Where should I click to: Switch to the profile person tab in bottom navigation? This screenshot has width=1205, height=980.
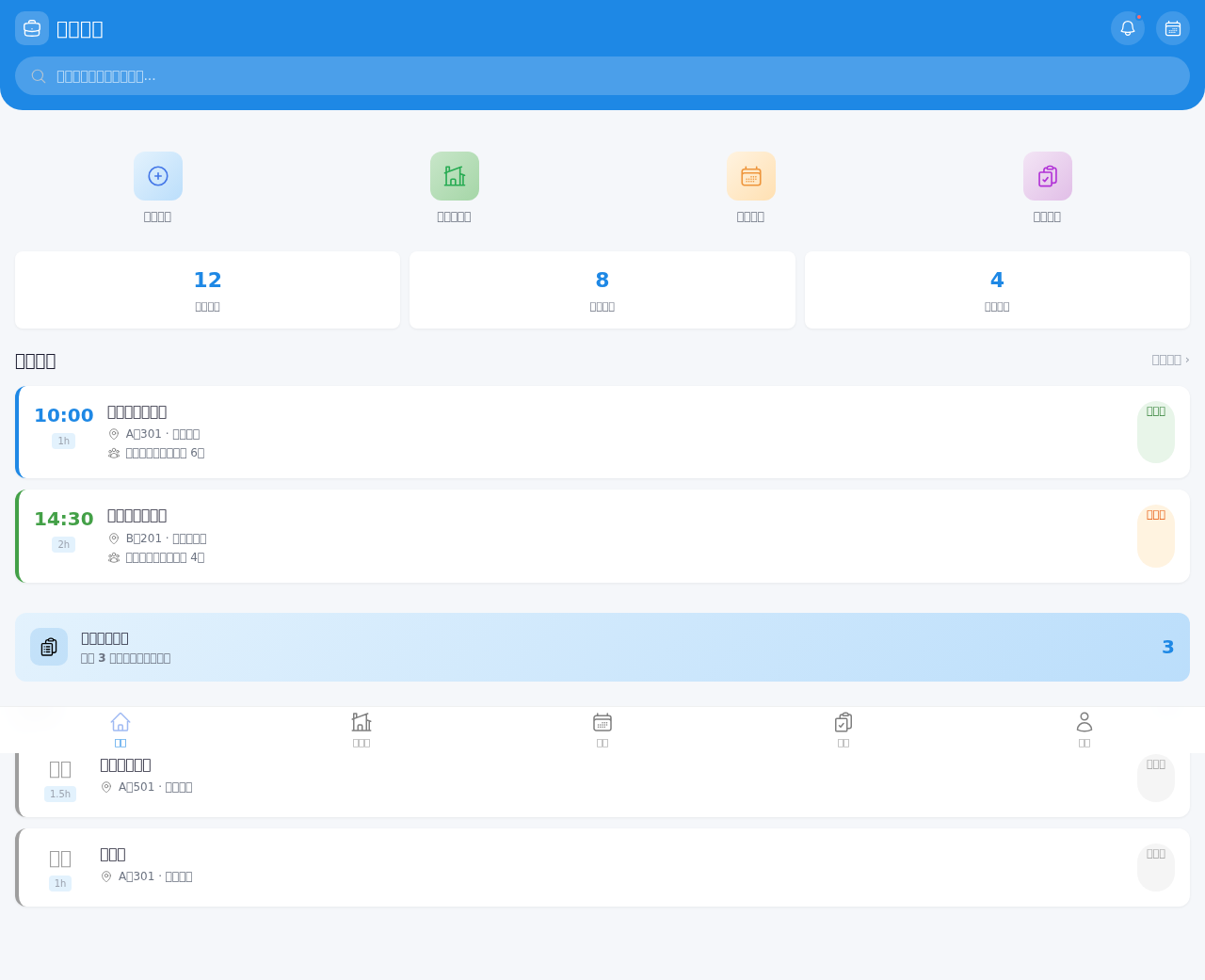1084,730
